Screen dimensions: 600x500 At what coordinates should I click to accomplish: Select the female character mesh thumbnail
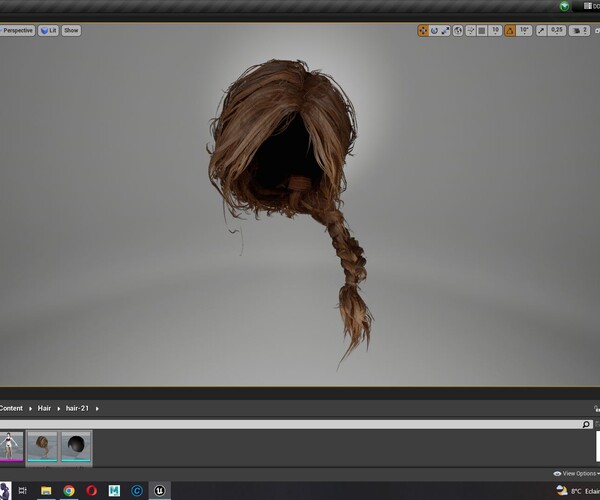11,446
